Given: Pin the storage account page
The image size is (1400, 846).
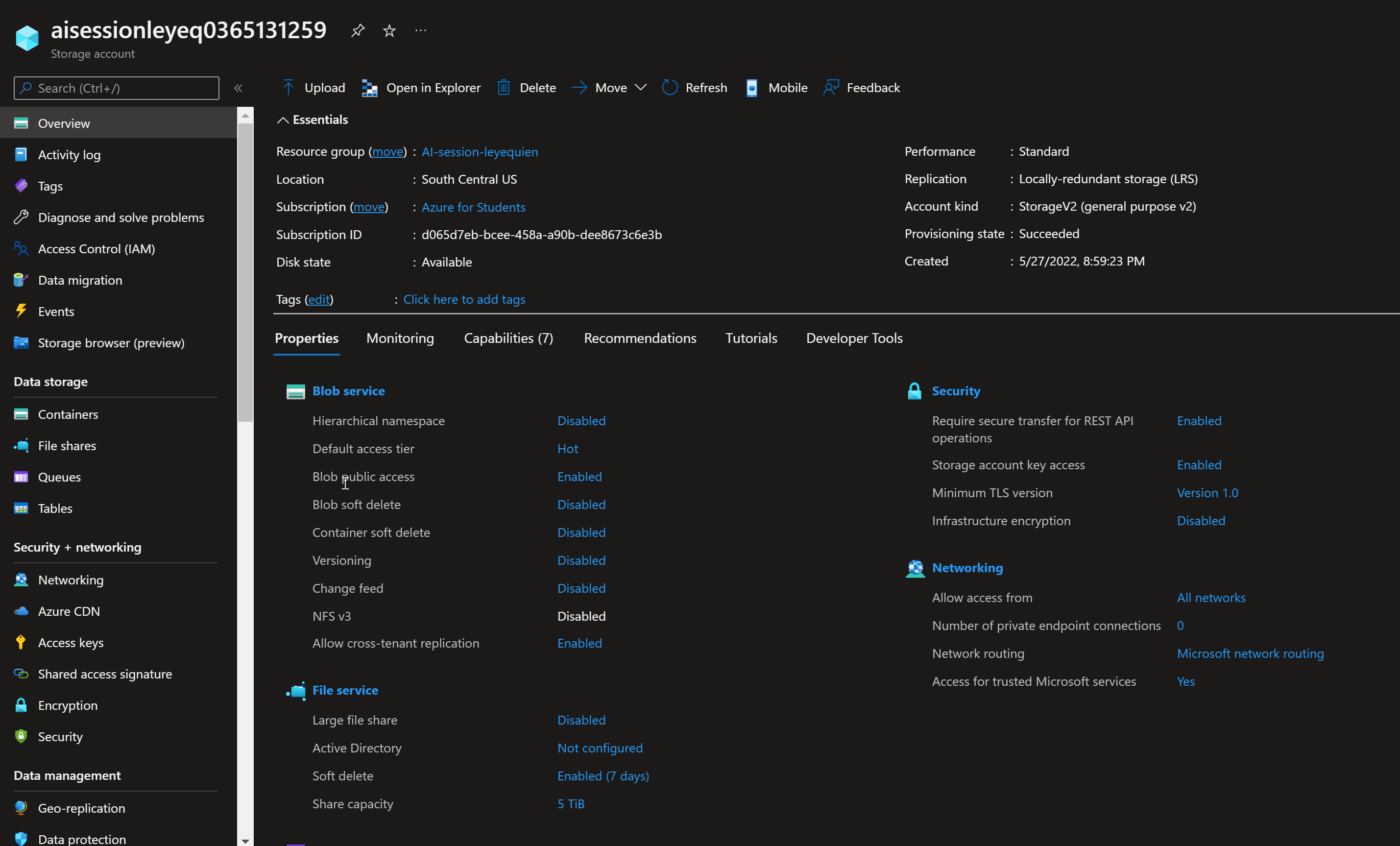Looking at the screenshot, I should pyautogui.click(x=358, y=30).
